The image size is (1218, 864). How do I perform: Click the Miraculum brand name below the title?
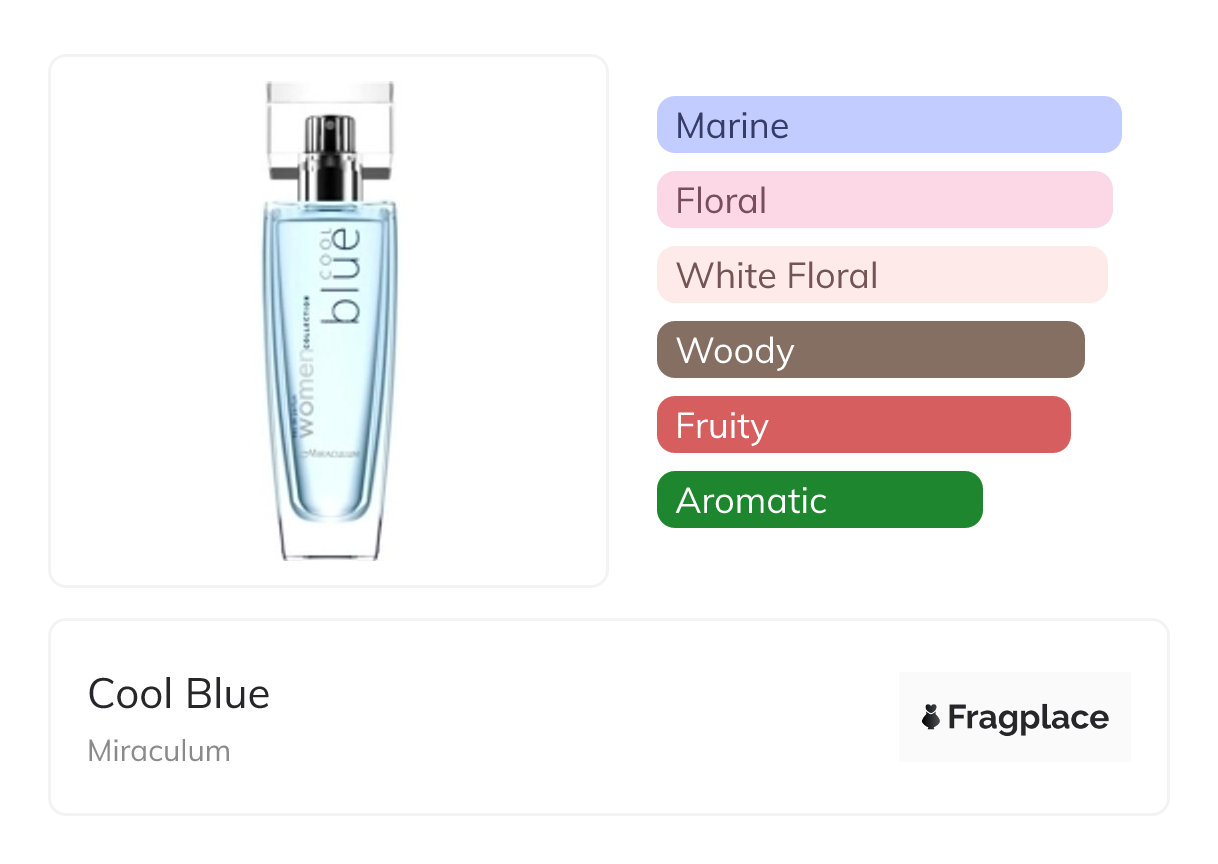pos(159,751)
